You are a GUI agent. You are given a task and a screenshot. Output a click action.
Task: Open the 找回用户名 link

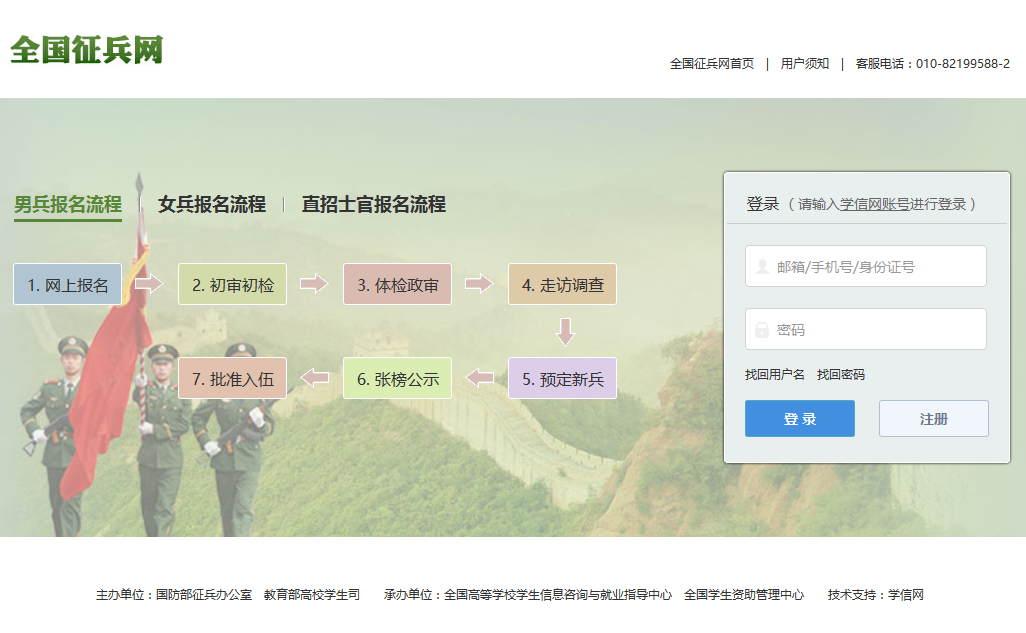775,375
